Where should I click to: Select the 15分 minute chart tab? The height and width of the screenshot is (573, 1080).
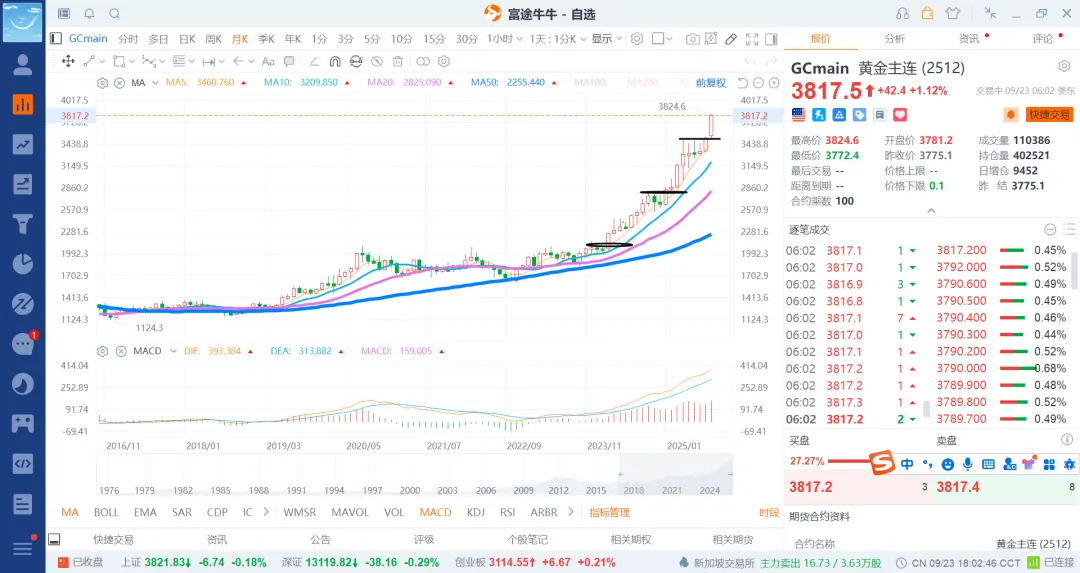pos(434,39)
